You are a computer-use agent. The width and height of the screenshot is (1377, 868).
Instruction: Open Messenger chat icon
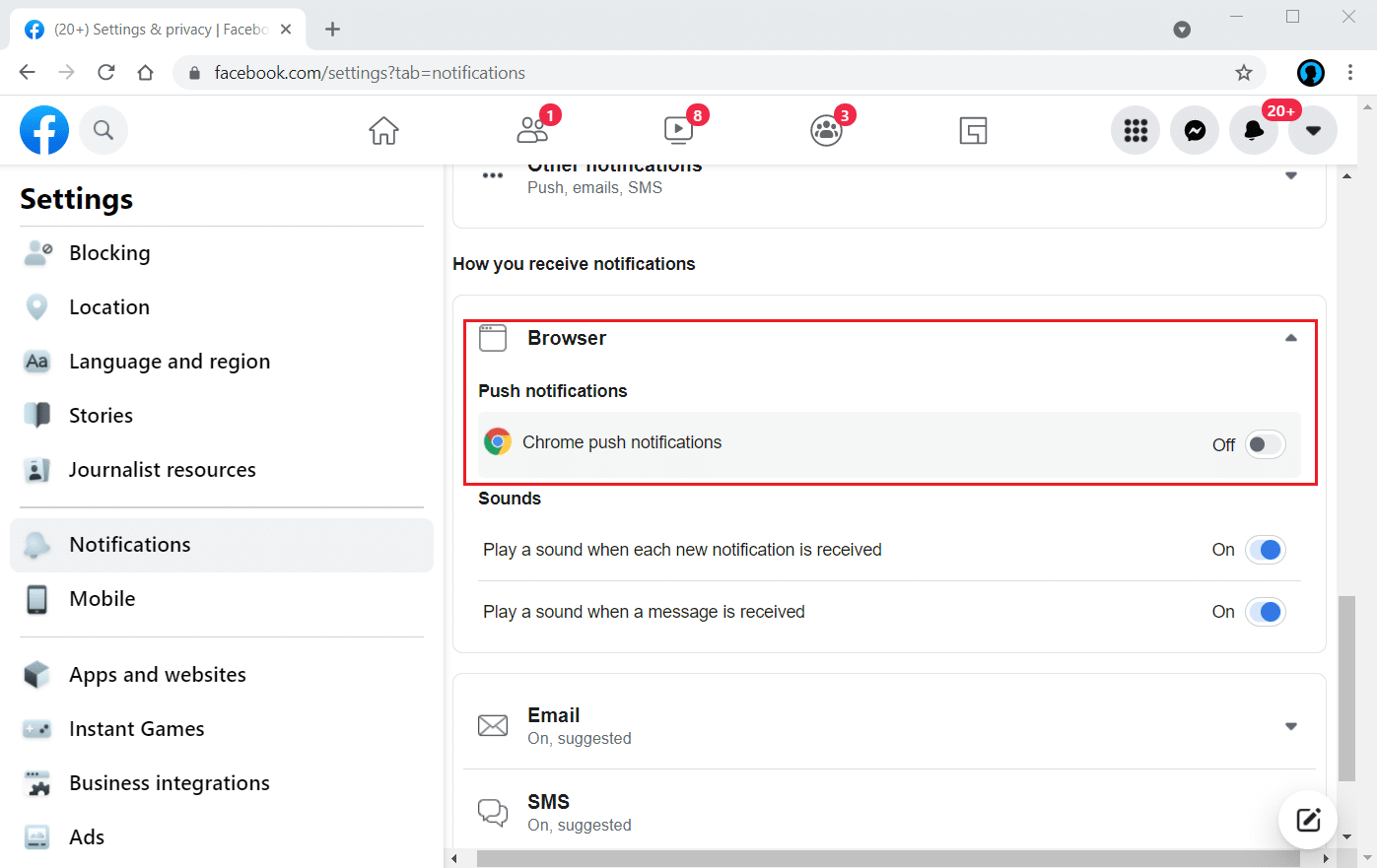[1195, 130]
